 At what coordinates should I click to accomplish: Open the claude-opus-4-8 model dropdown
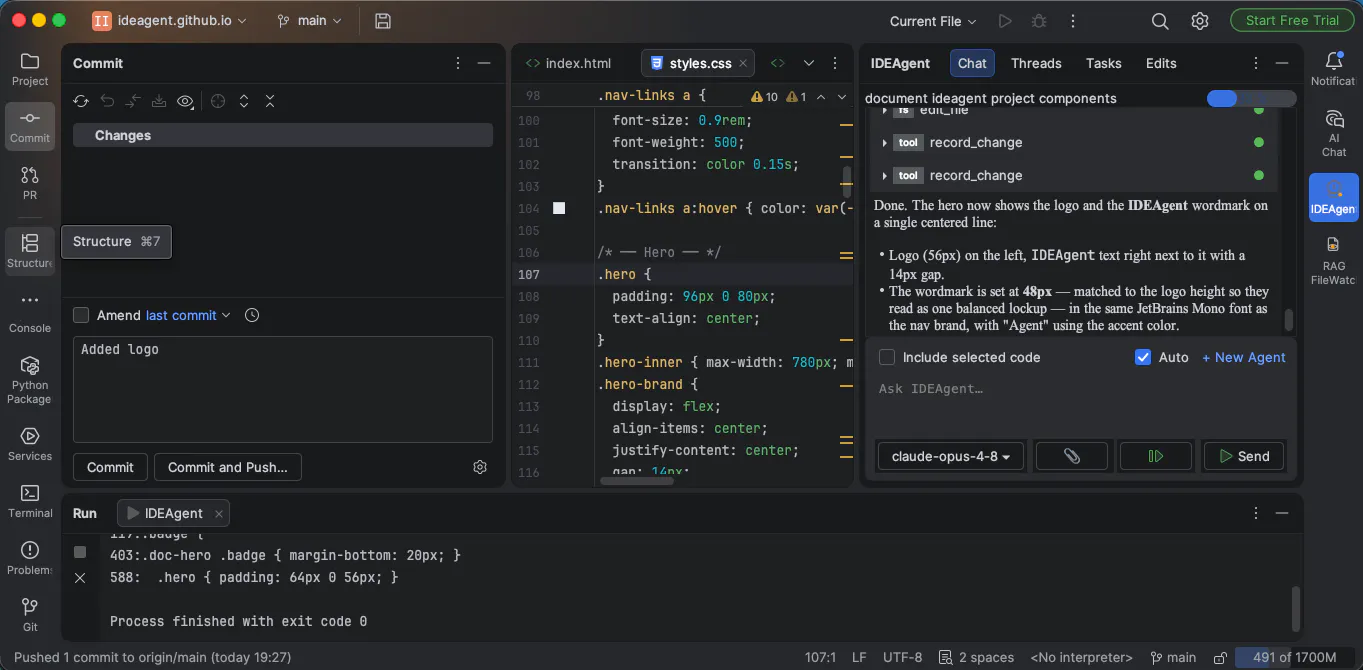(951, 456)
